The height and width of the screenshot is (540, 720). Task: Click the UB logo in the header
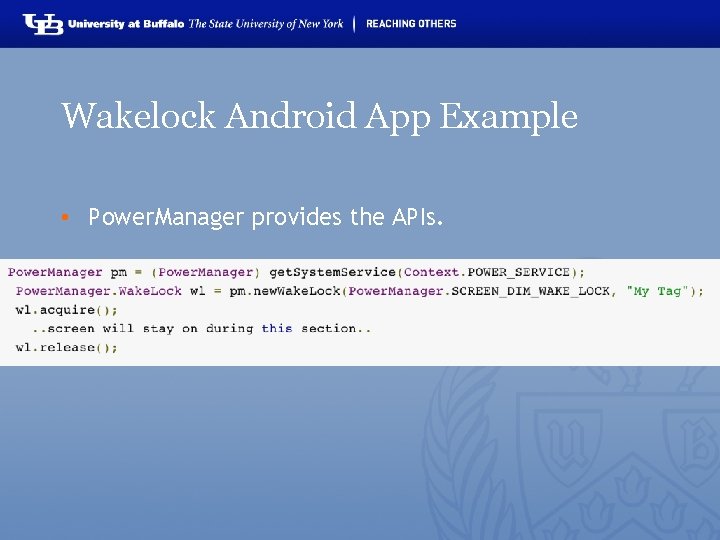43,24
